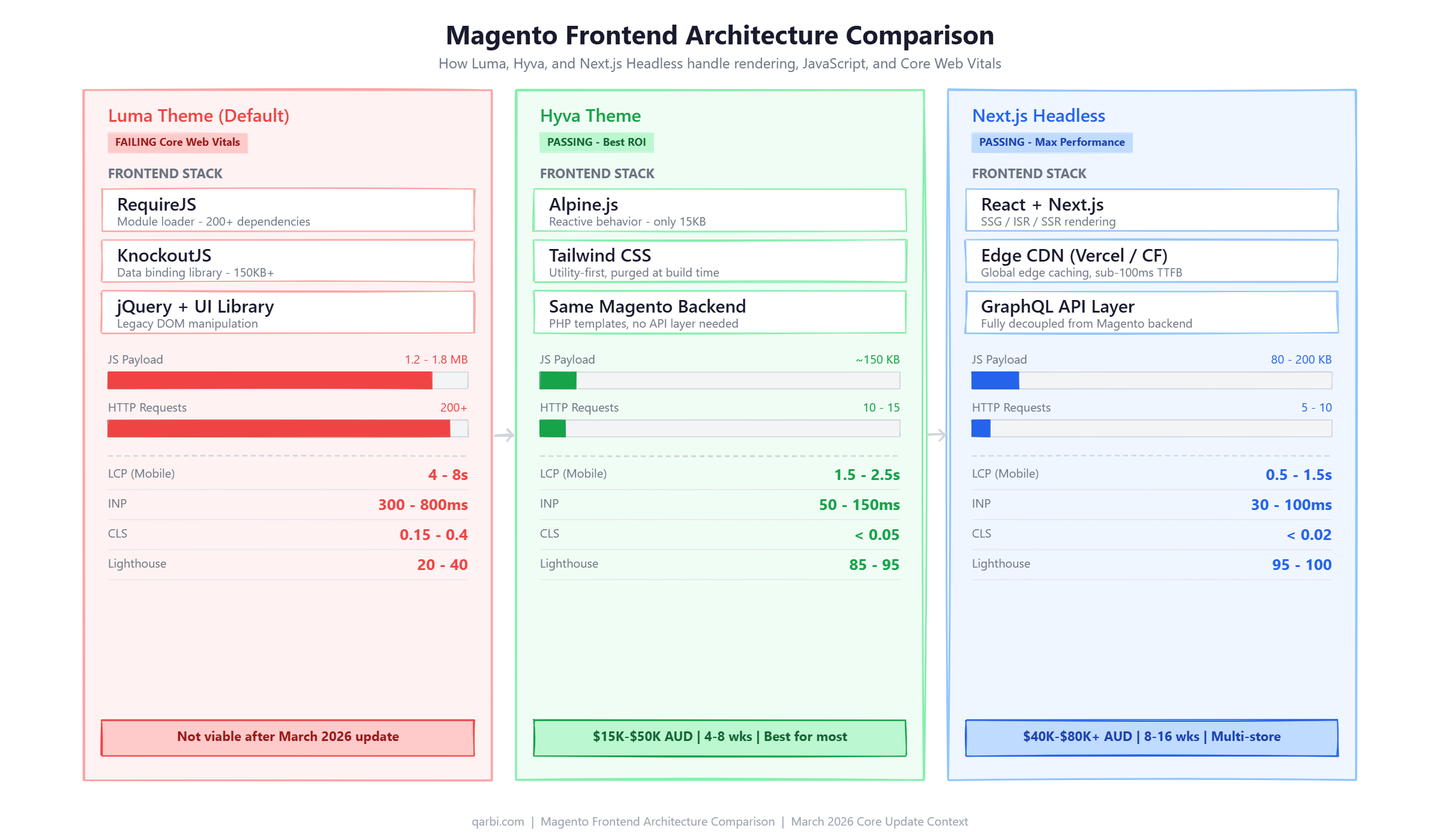Click FRONTEND STACK label in Hyva column
Screen dimensions: 1440x840
click(x=597, y=174)
